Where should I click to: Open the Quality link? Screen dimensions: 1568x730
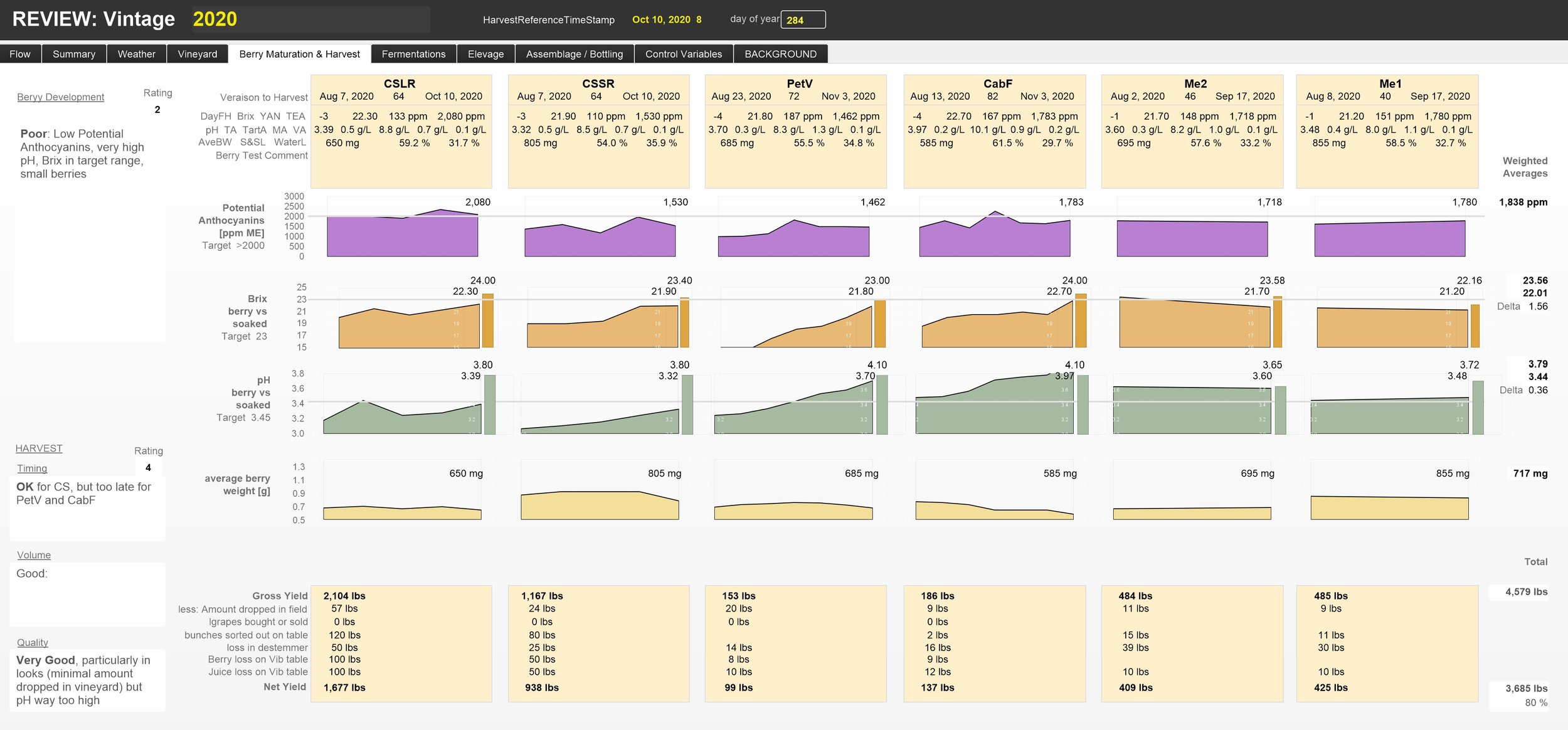[x=33, y=643]
